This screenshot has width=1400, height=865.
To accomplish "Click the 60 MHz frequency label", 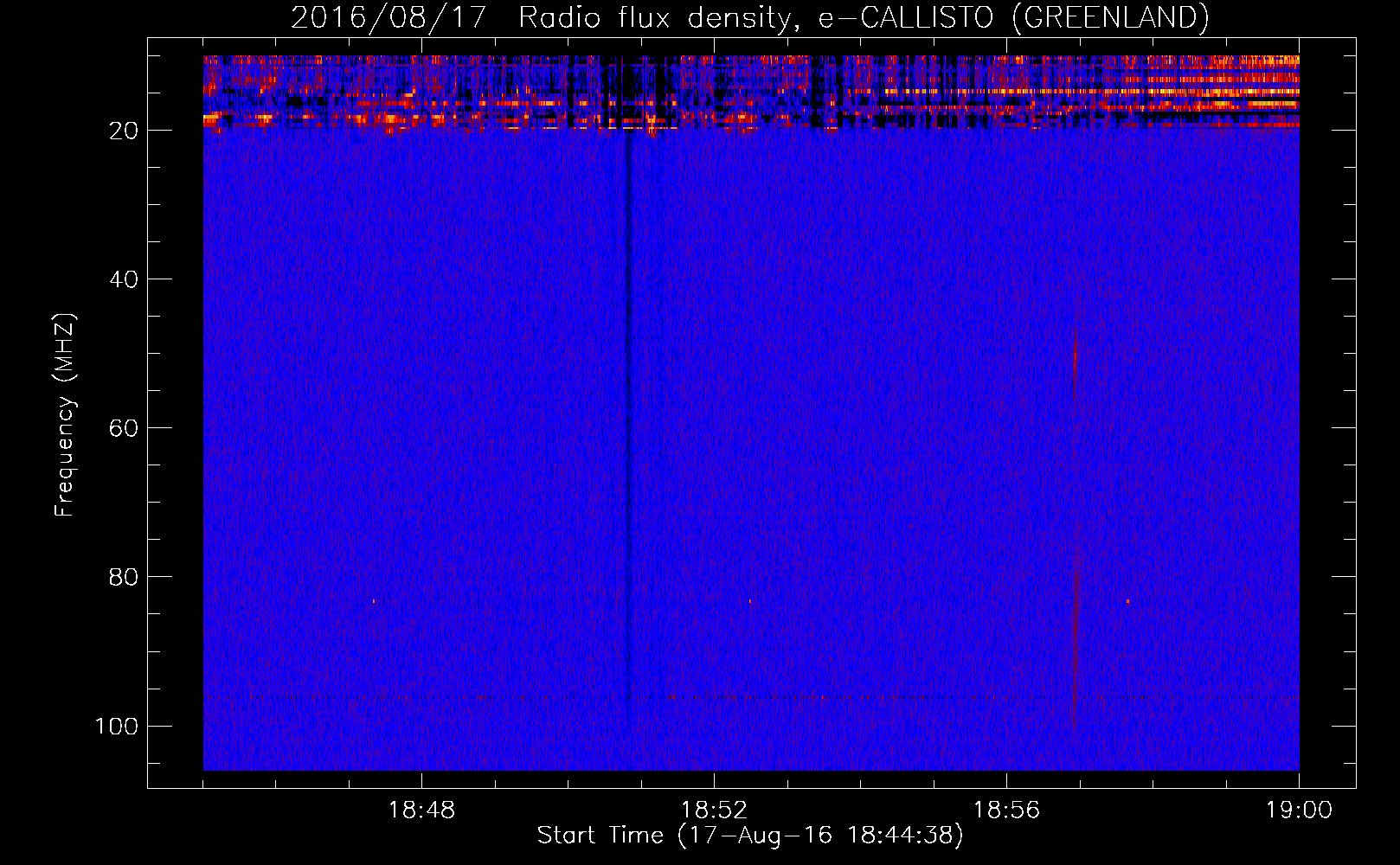I will point(124,428).
